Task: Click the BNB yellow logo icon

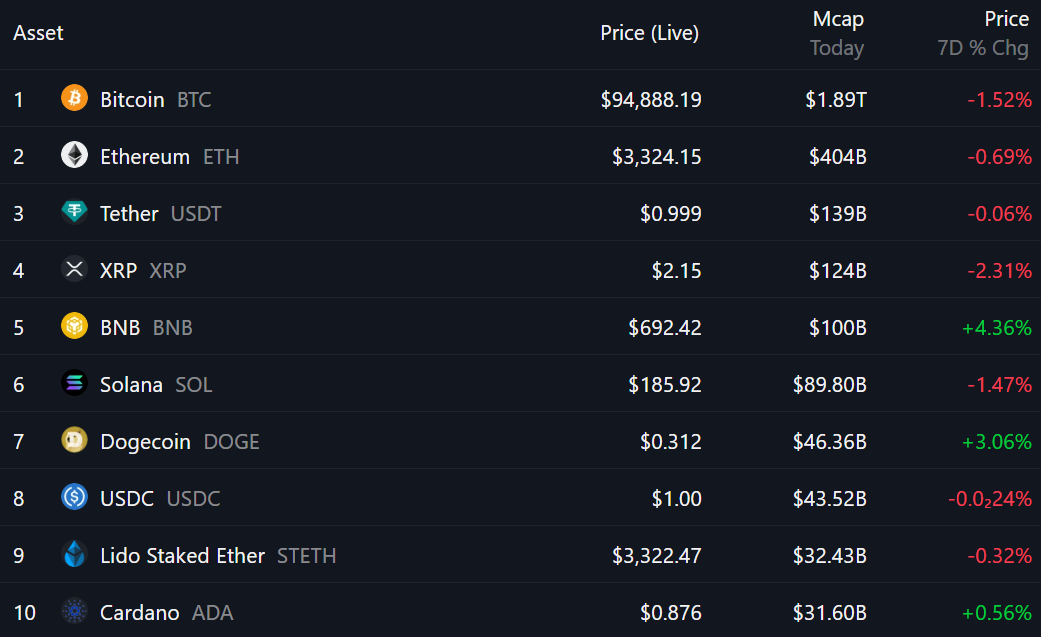Action: tap(74, 327)
